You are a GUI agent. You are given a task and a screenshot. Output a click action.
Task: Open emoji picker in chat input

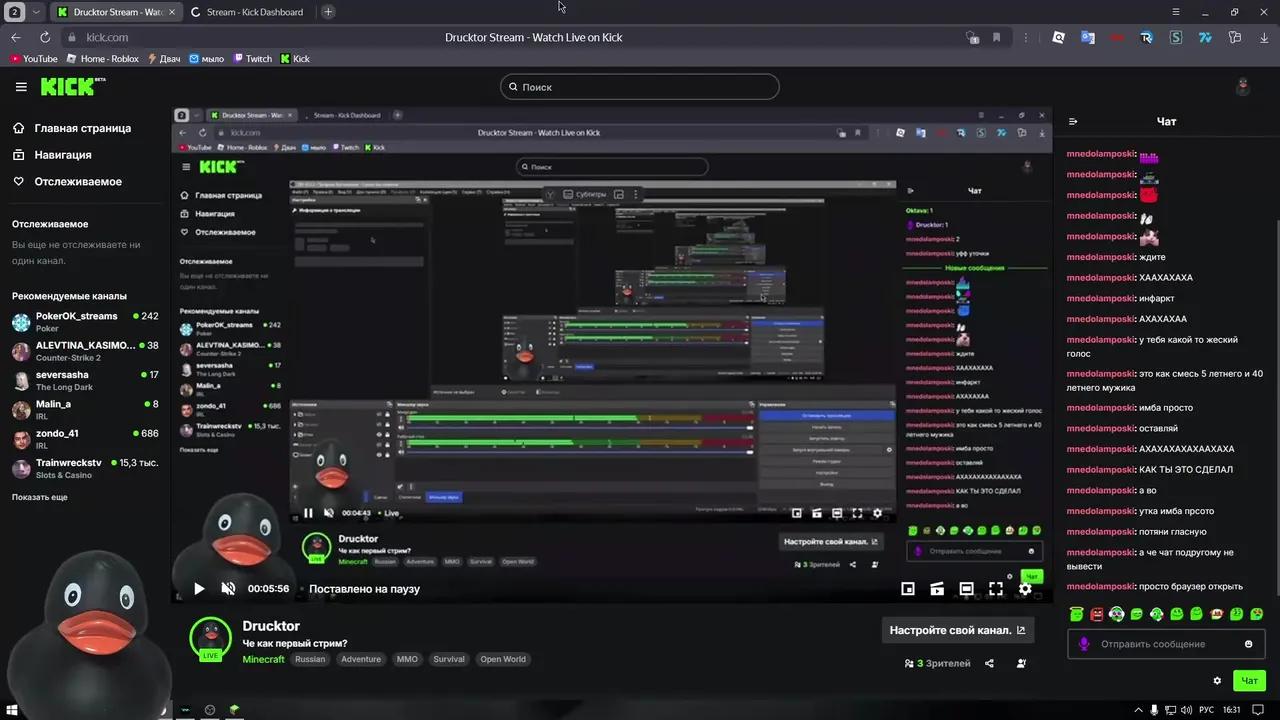(1248, 644)
